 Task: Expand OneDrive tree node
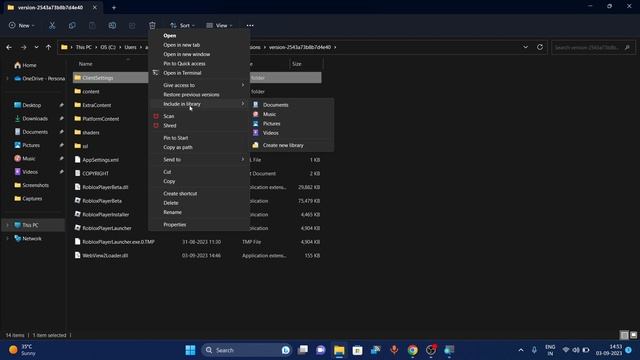tap(7, 79)
